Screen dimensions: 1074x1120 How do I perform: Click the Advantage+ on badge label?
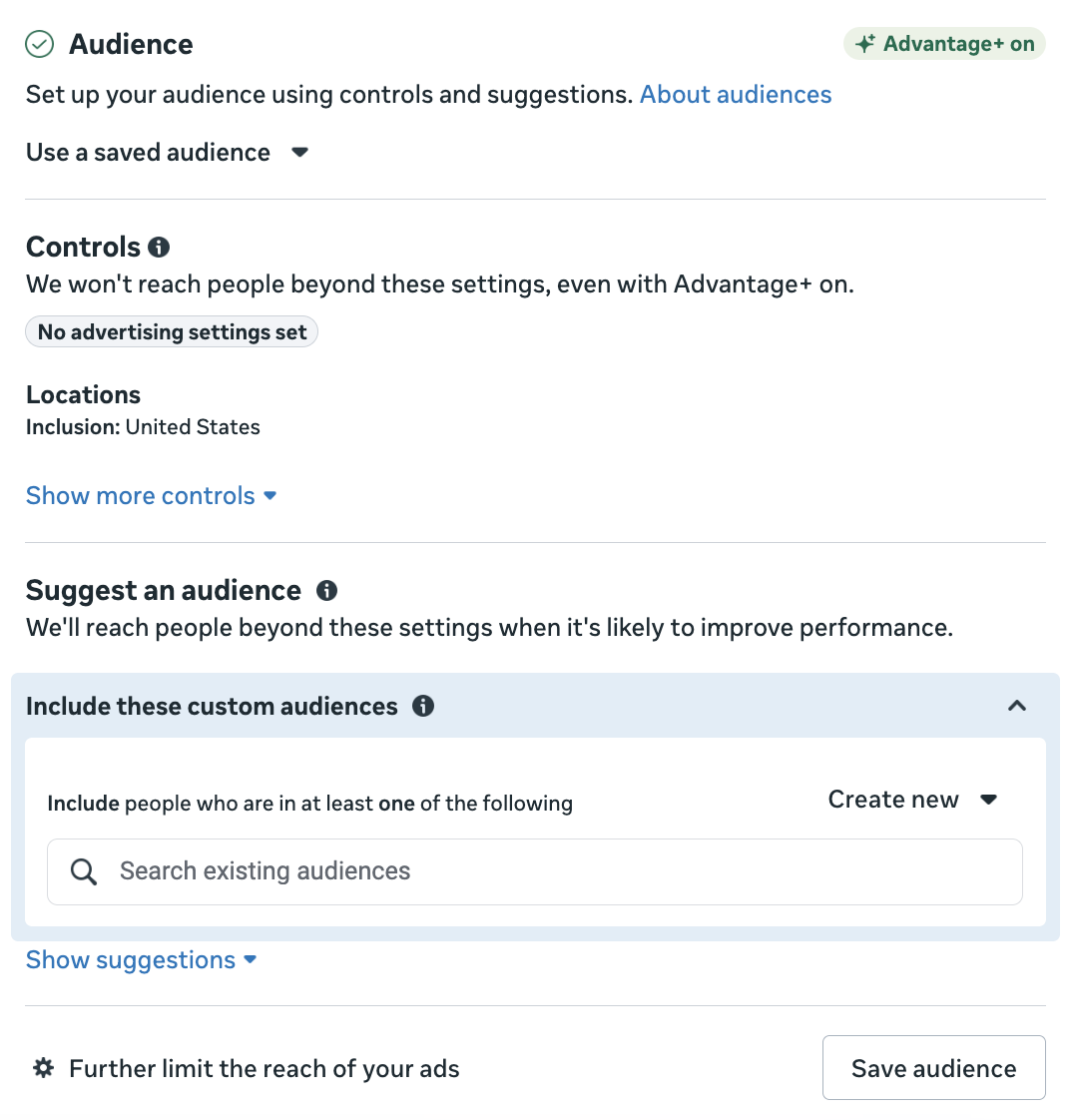pos(958,44)
